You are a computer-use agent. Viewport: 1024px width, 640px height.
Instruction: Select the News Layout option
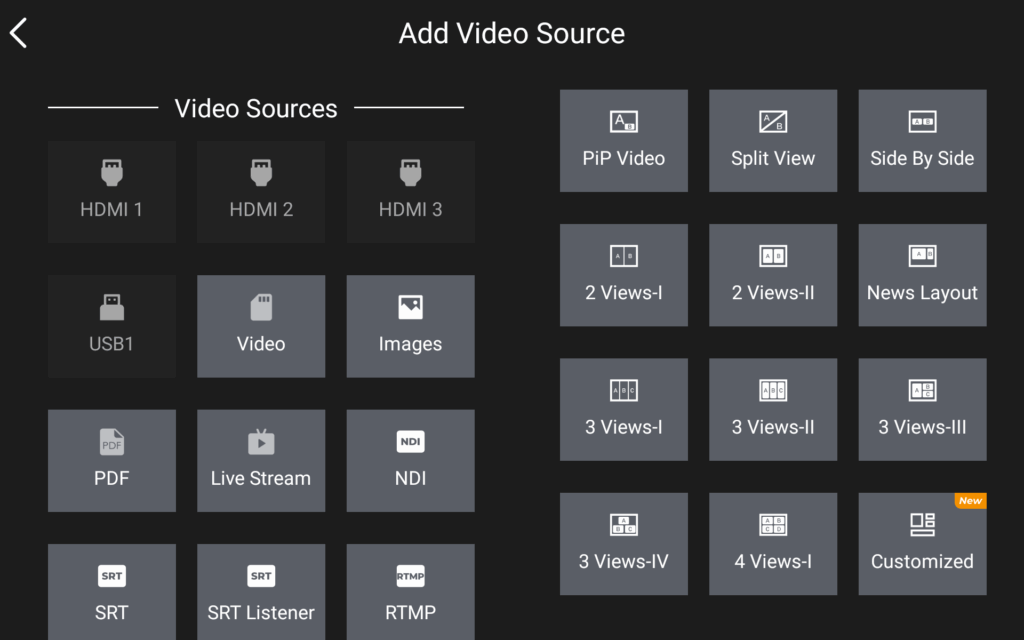click(922, 275)
